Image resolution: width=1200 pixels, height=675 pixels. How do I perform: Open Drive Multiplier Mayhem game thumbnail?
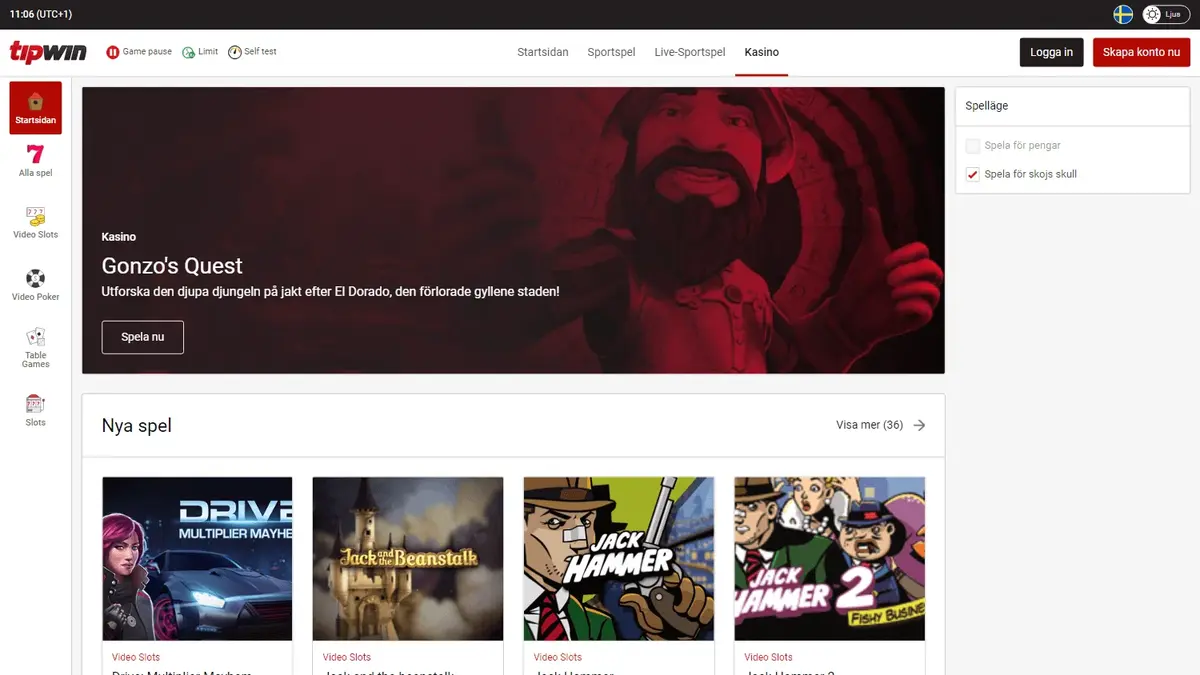(198, 559)
